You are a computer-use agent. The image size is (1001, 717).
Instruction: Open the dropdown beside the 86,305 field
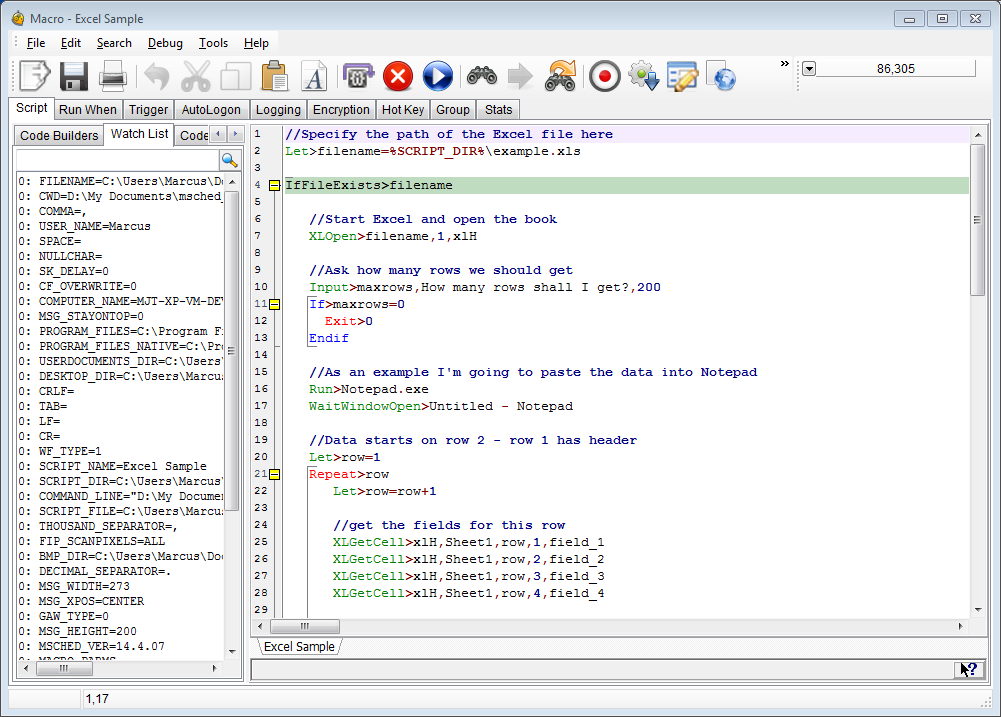point(809,69)
